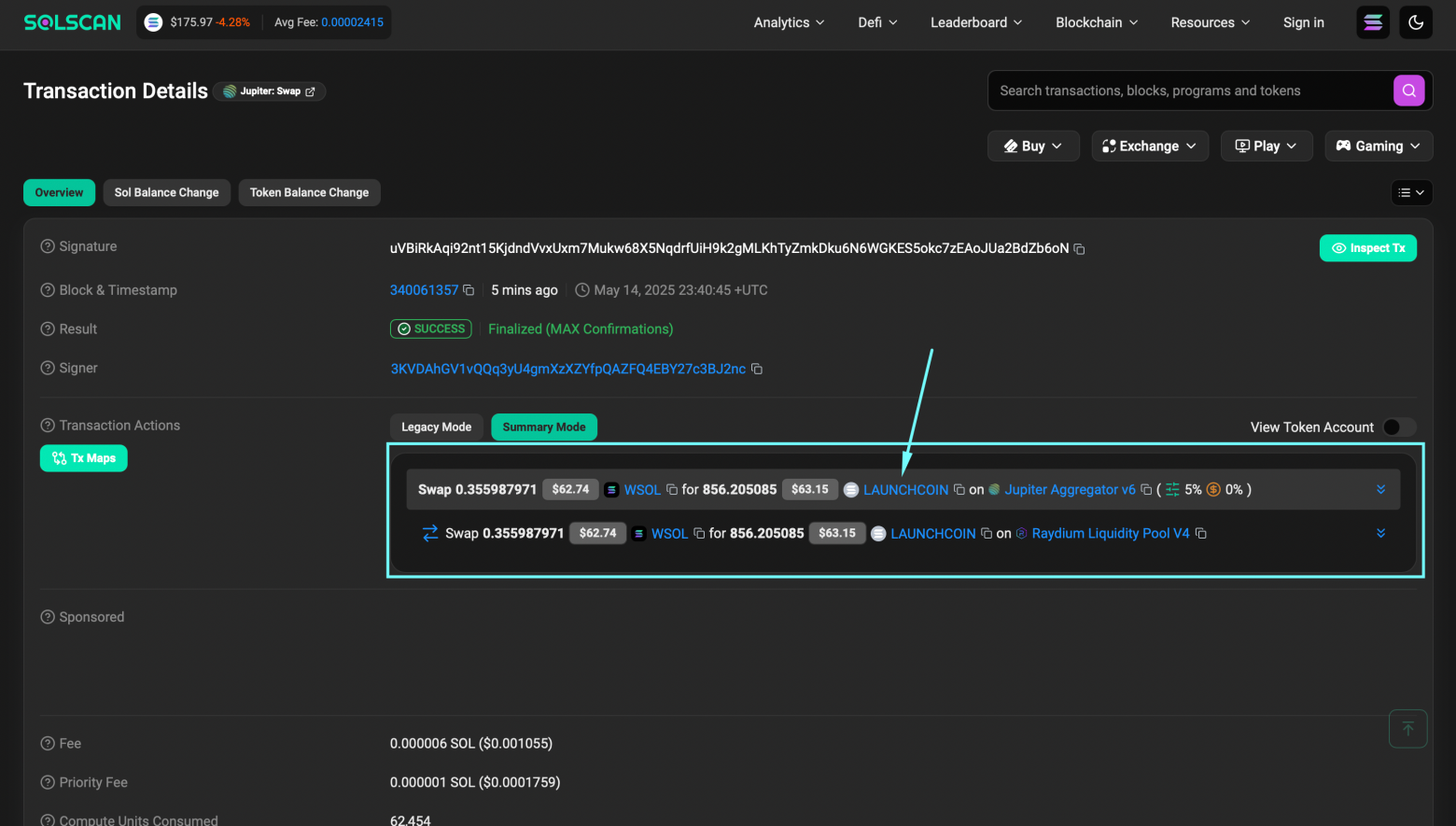Expand the Jupiter Aggregator swap row chevron
Screen dimensions: 1456x826
(1380, 488)
